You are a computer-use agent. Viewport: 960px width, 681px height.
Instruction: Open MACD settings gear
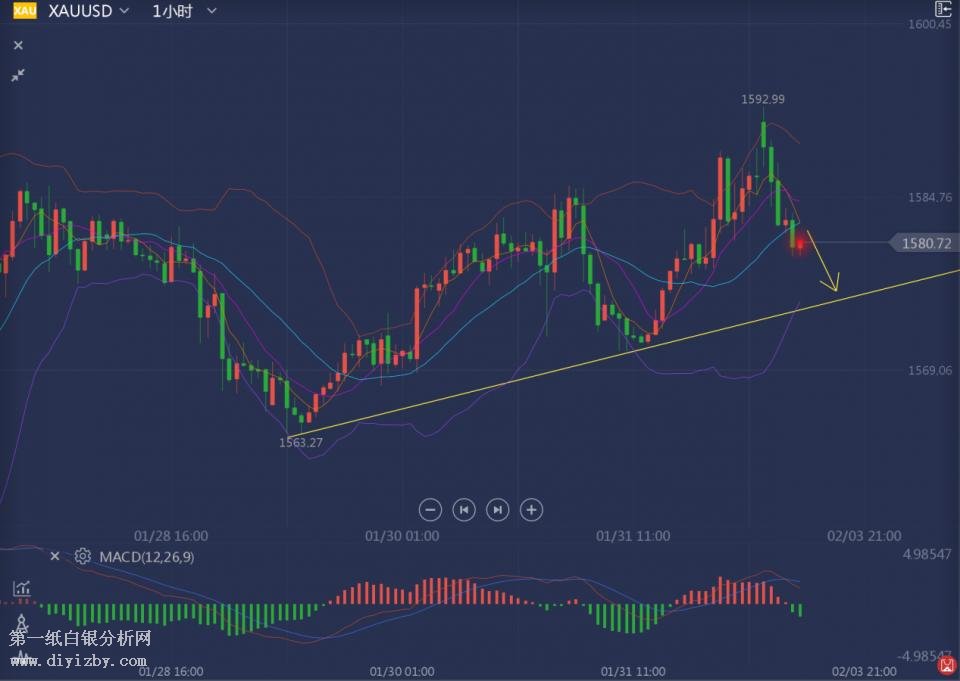click(x=82, y=556)
